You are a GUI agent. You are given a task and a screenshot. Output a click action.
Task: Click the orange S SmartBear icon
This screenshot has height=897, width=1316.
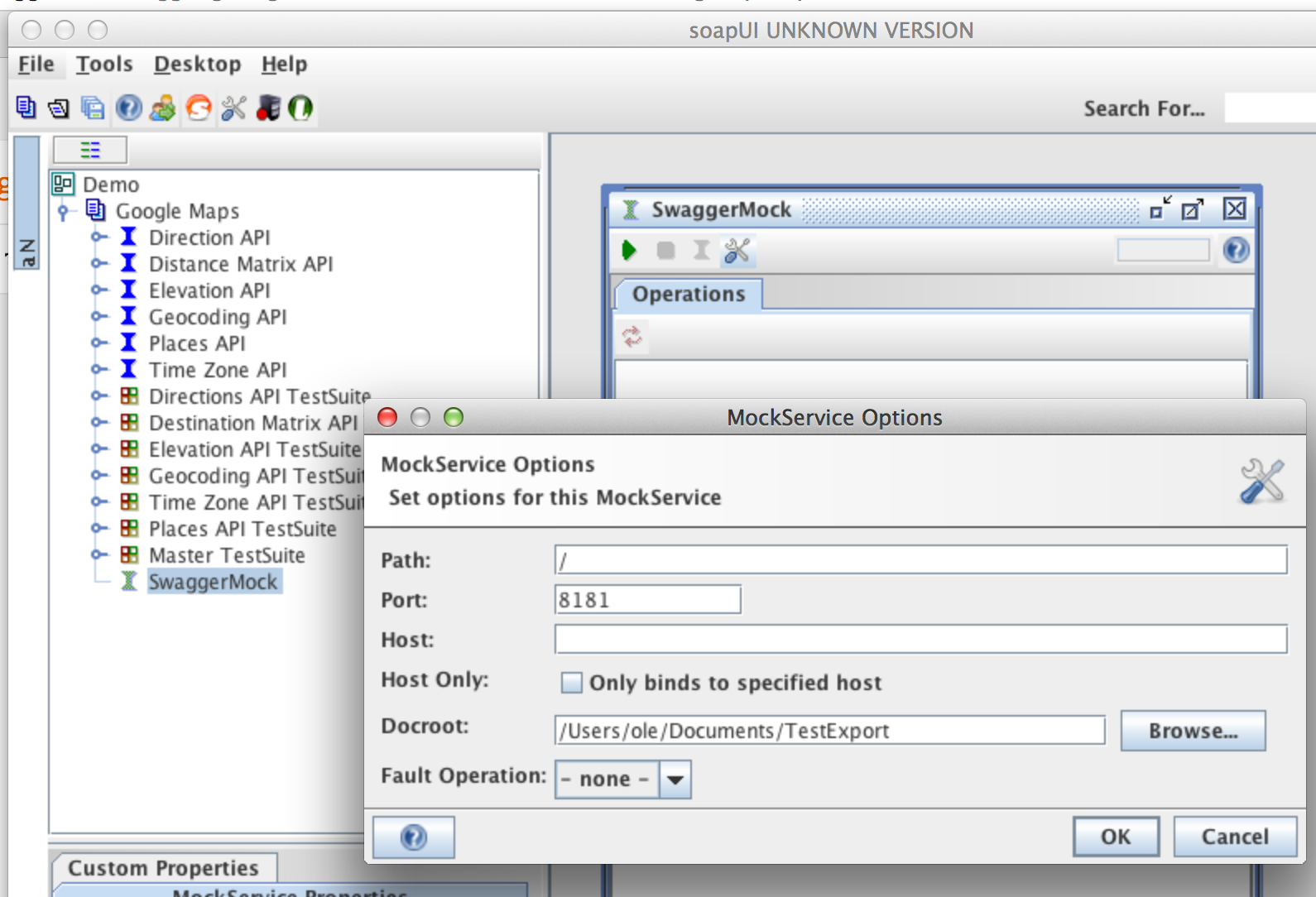pyautogui.click(x=199, y=108)
